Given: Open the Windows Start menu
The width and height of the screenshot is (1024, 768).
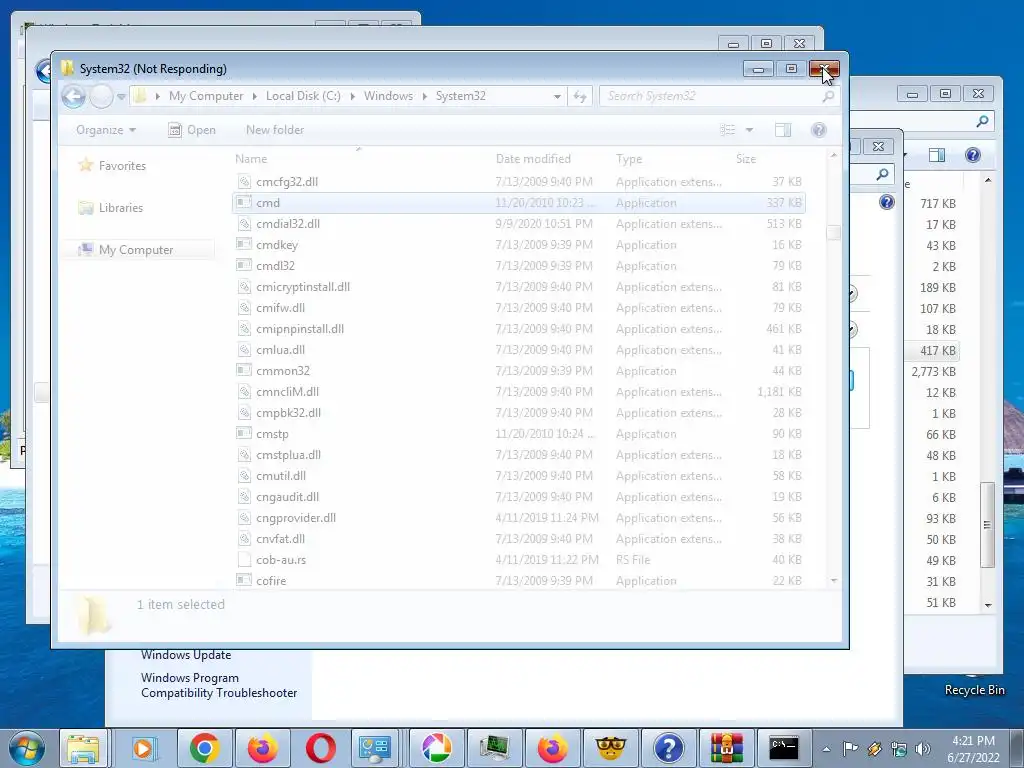Looking at the screenshot, I should click(x=25, y=748).
